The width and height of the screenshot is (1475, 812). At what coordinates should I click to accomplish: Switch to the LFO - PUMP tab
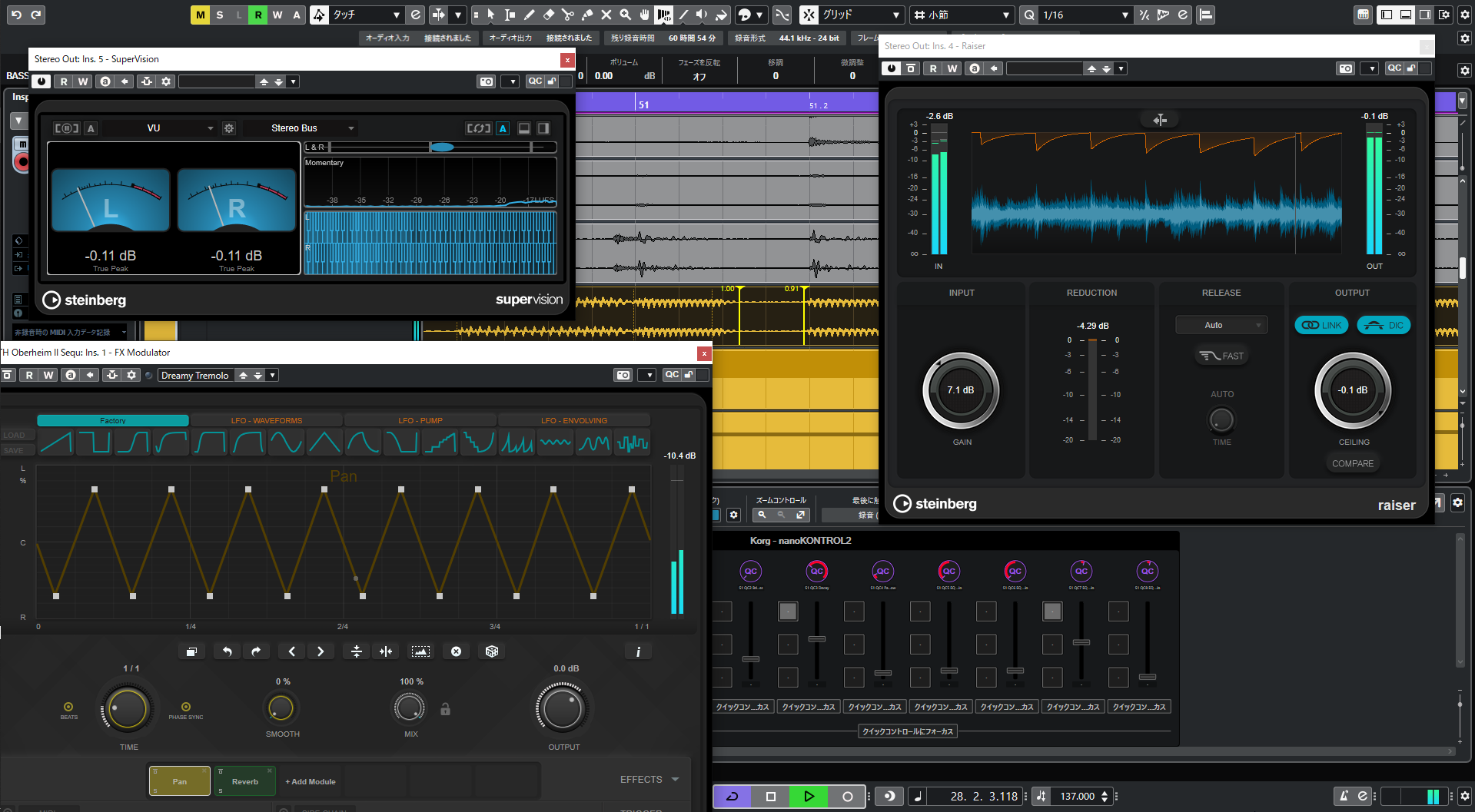click(x=420, y=420)
